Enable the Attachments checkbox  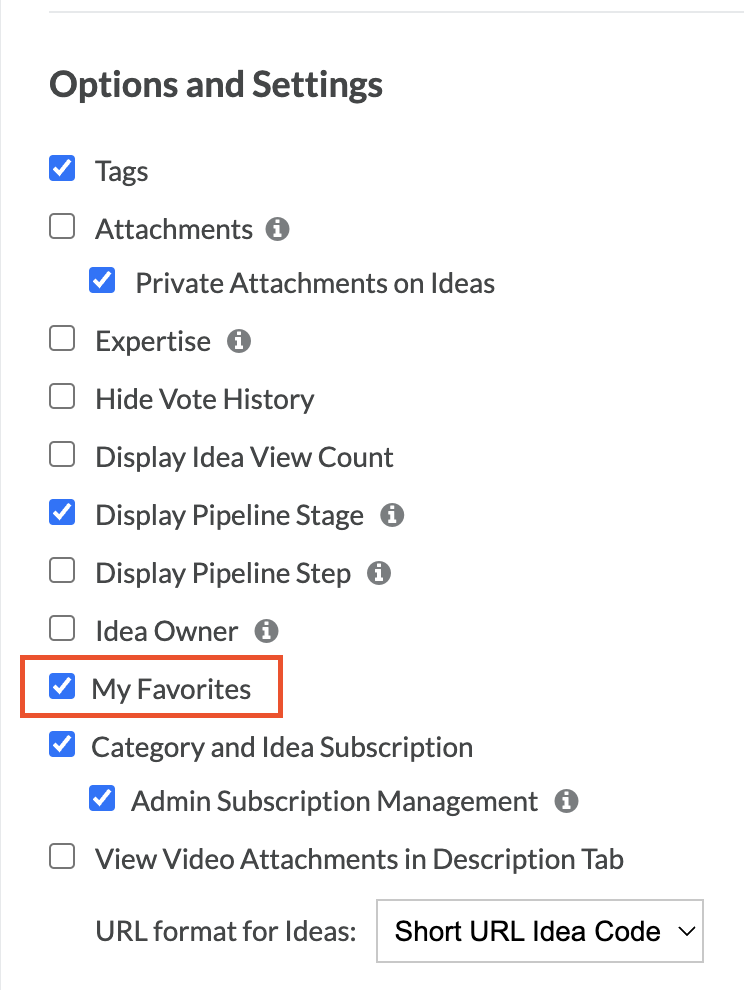pyautogui.click(x=62, y=227)
